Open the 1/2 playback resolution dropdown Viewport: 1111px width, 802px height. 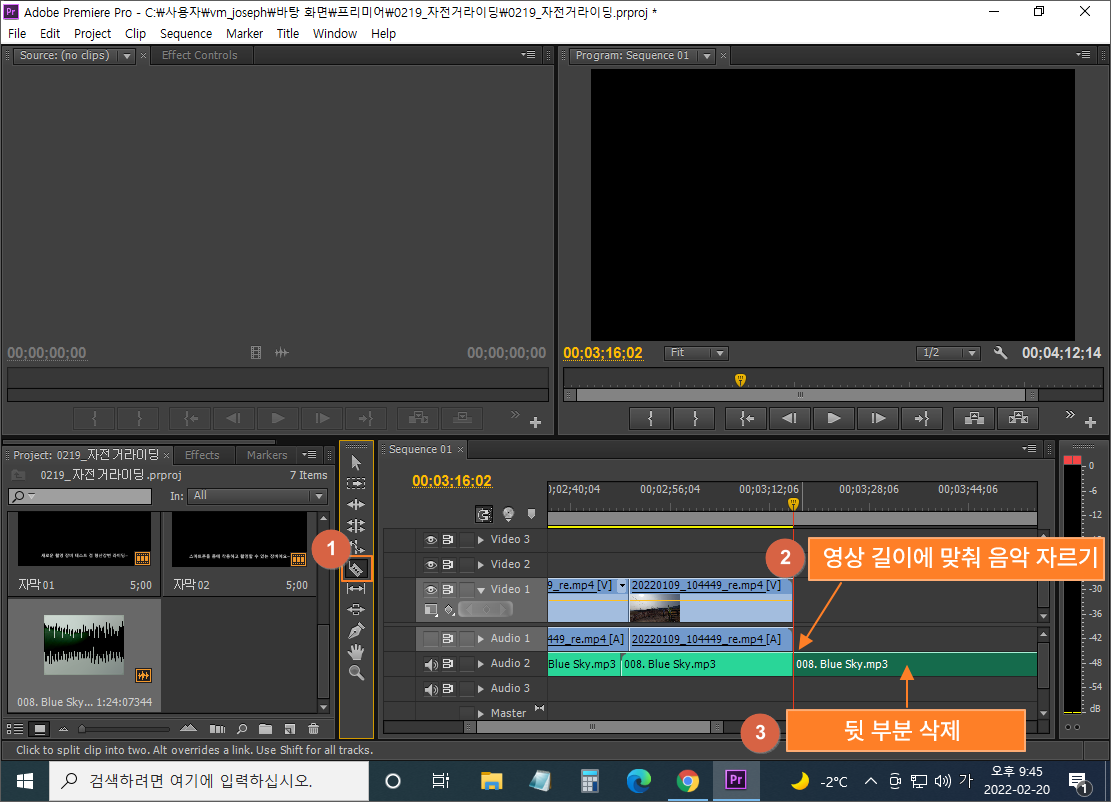[x=948, y=353]
